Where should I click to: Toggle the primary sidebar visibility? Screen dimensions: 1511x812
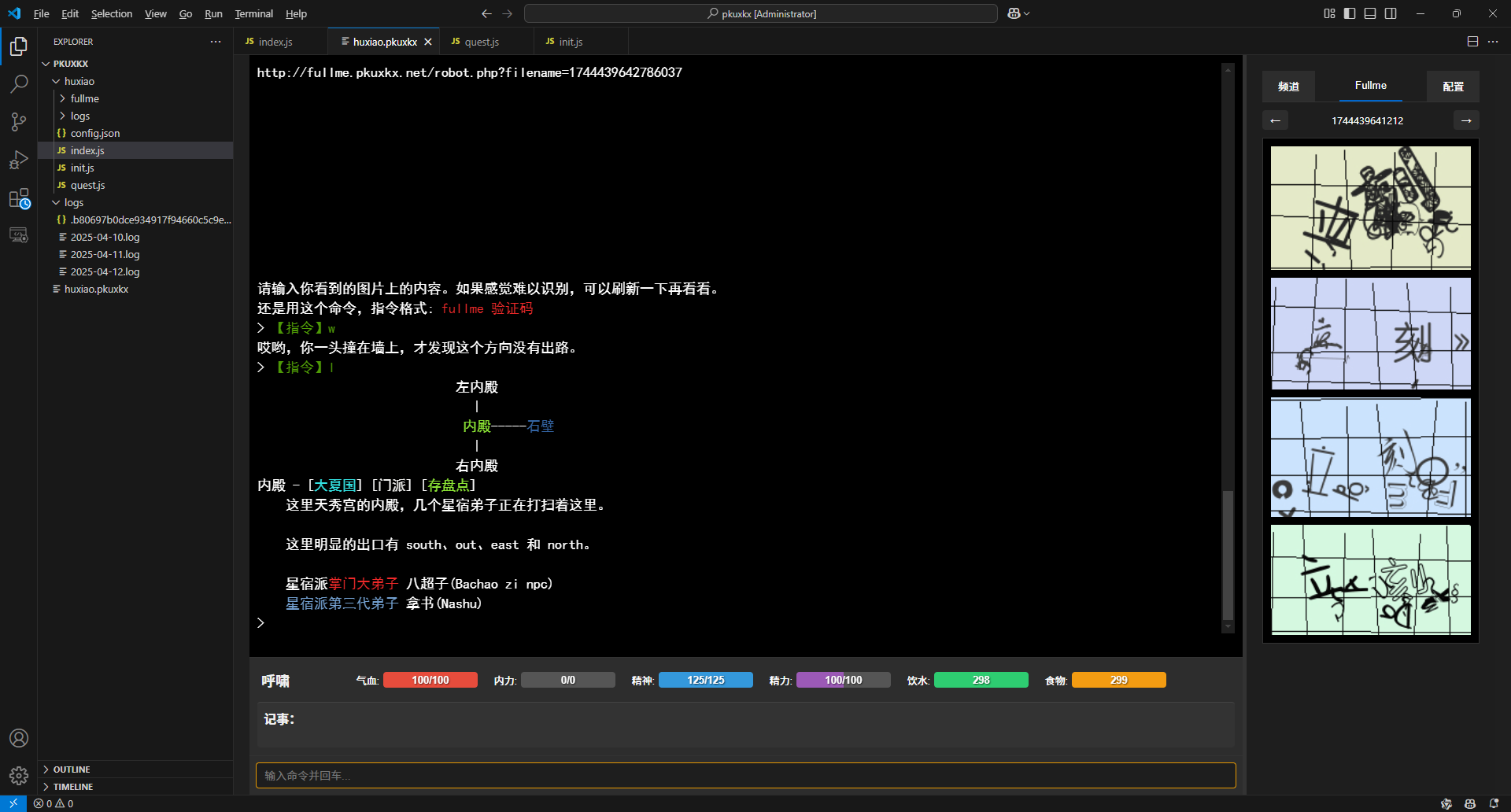1349,13
